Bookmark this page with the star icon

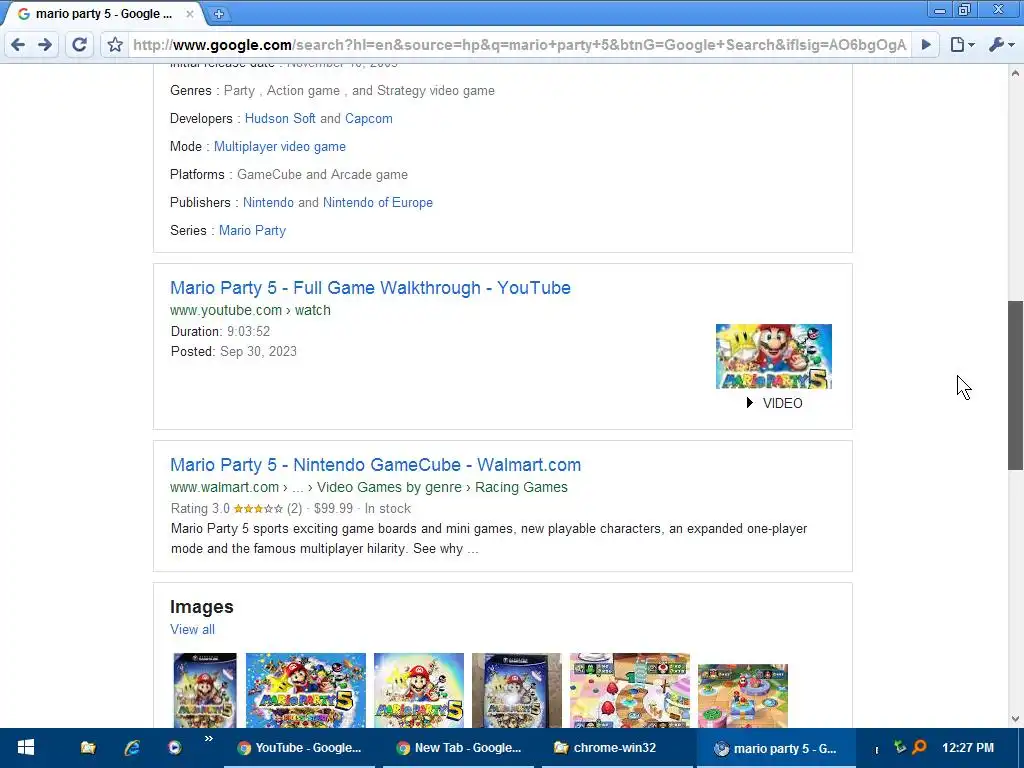(116, 44)
